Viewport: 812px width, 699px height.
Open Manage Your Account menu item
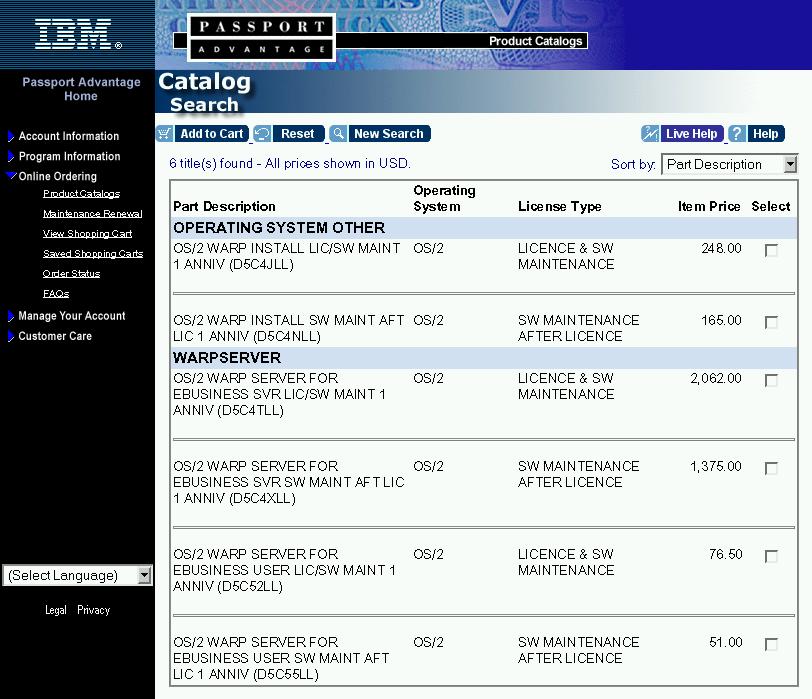point(71,316)
